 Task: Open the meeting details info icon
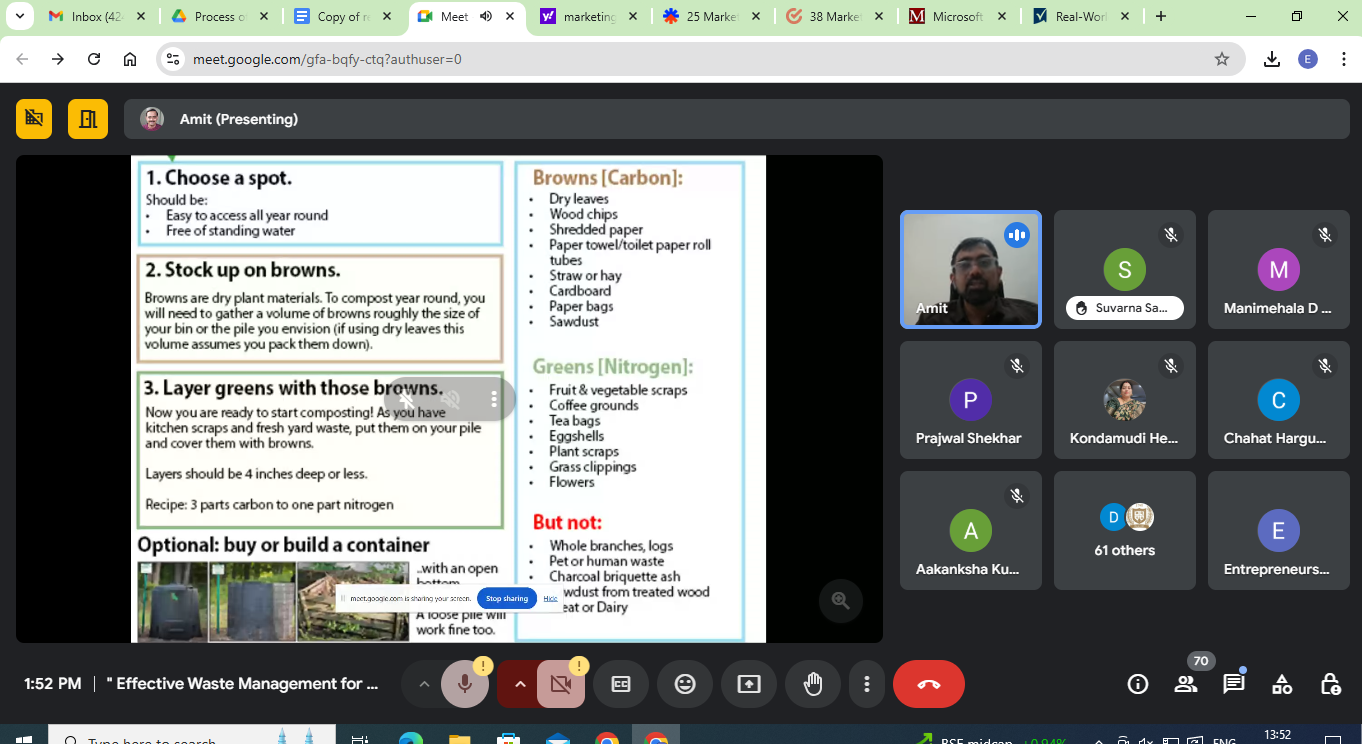pyautogui.click(x=1137, y=684)
